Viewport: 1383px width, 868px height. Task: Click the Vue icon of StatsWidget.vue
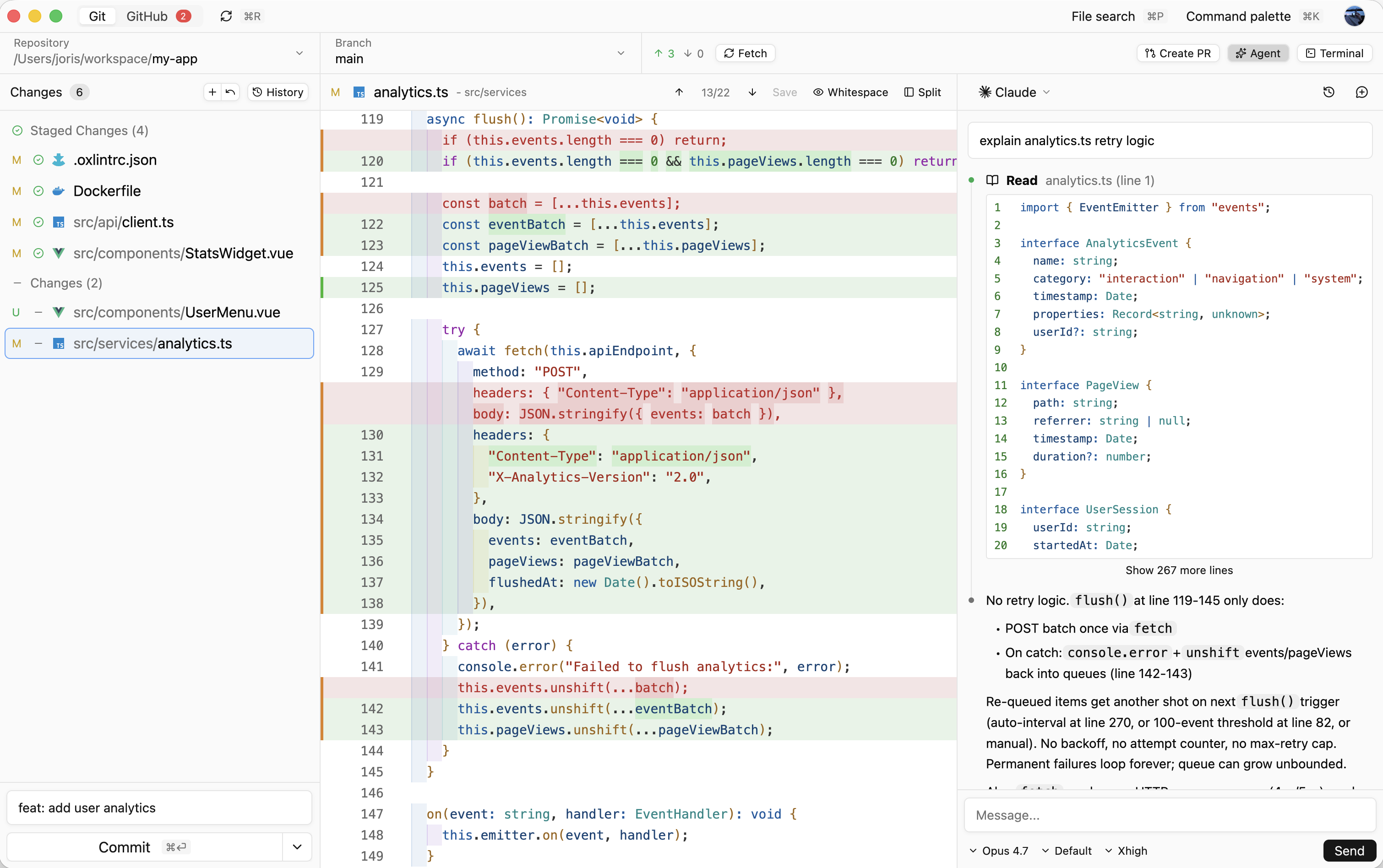pyautogui.click(x=59, y=253)
